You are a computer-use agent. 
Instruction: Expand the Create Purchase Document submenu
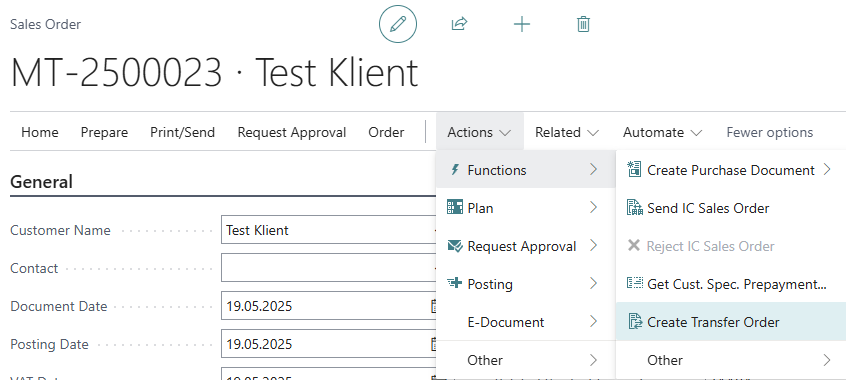point(731,170)
